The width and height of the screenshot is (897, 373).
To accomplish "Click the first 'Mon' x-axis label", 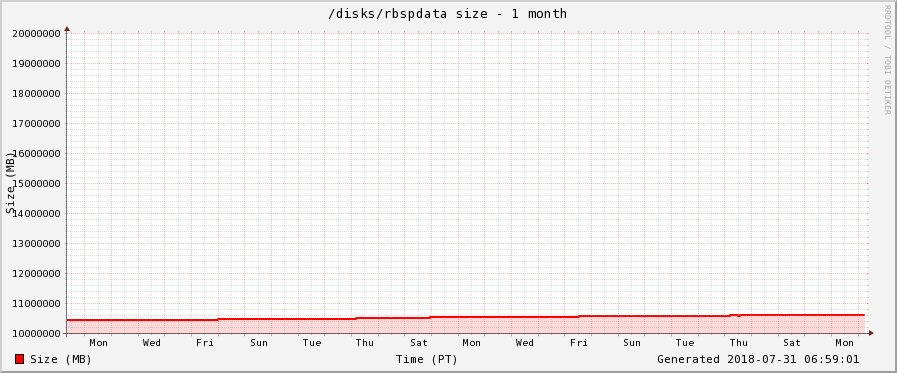I will point(98,343).
